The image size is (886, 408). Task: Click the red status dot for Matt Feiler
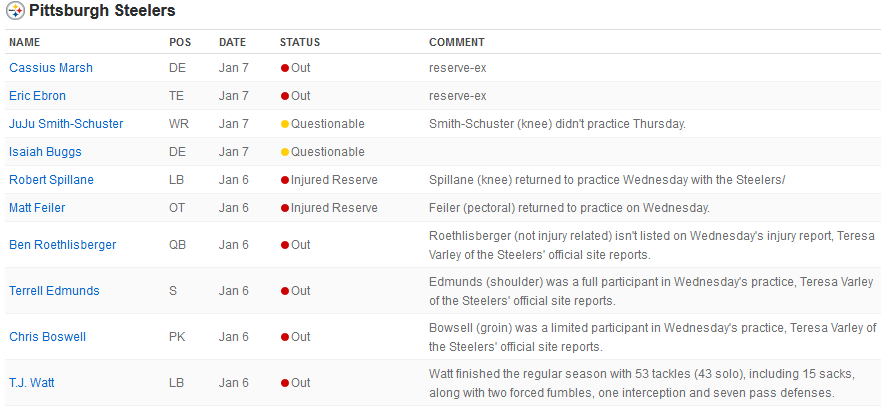(x=285, y=209)
